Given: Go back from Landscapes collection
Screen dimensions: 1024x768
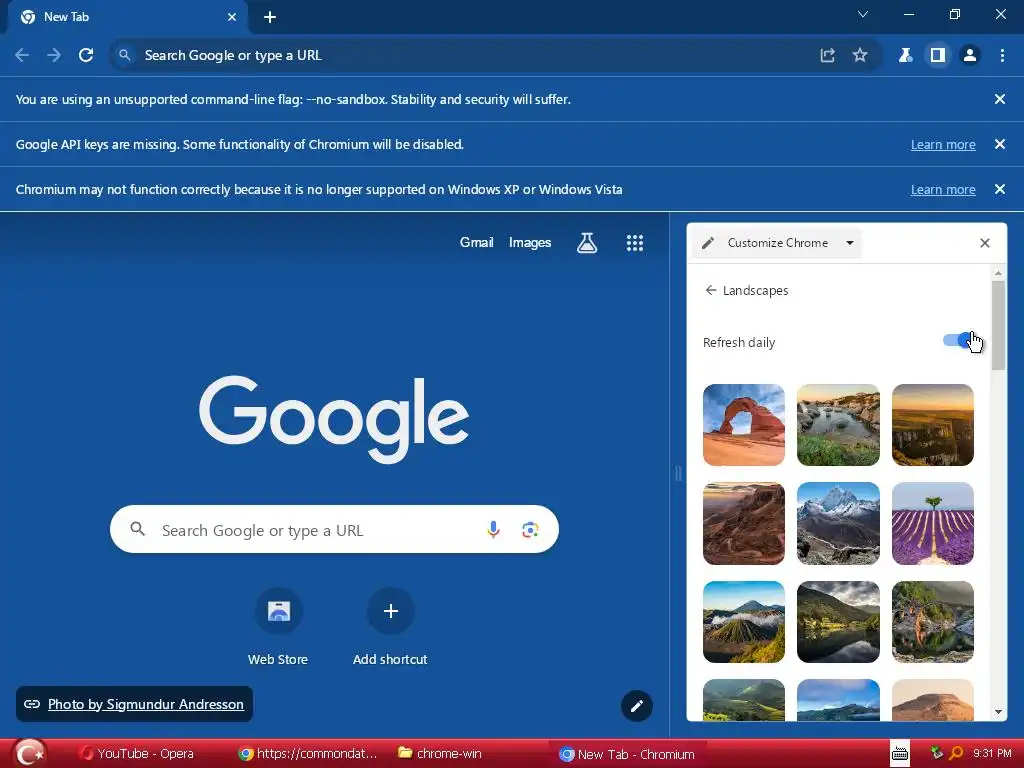Looking at the screenshot, I should 711,290.
